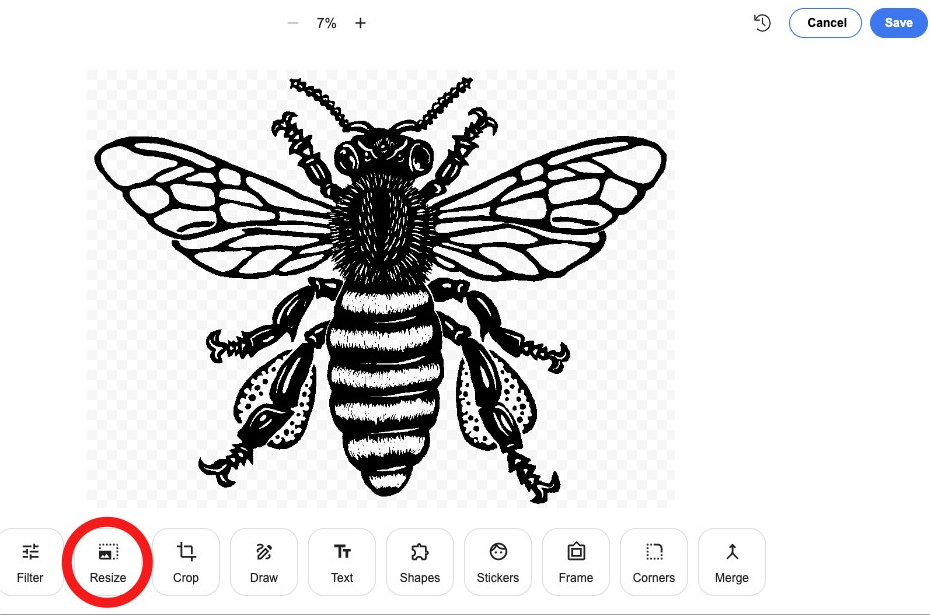Choose the Frame tool
This screenshot has width=930, height=615.
pos(576,562)
